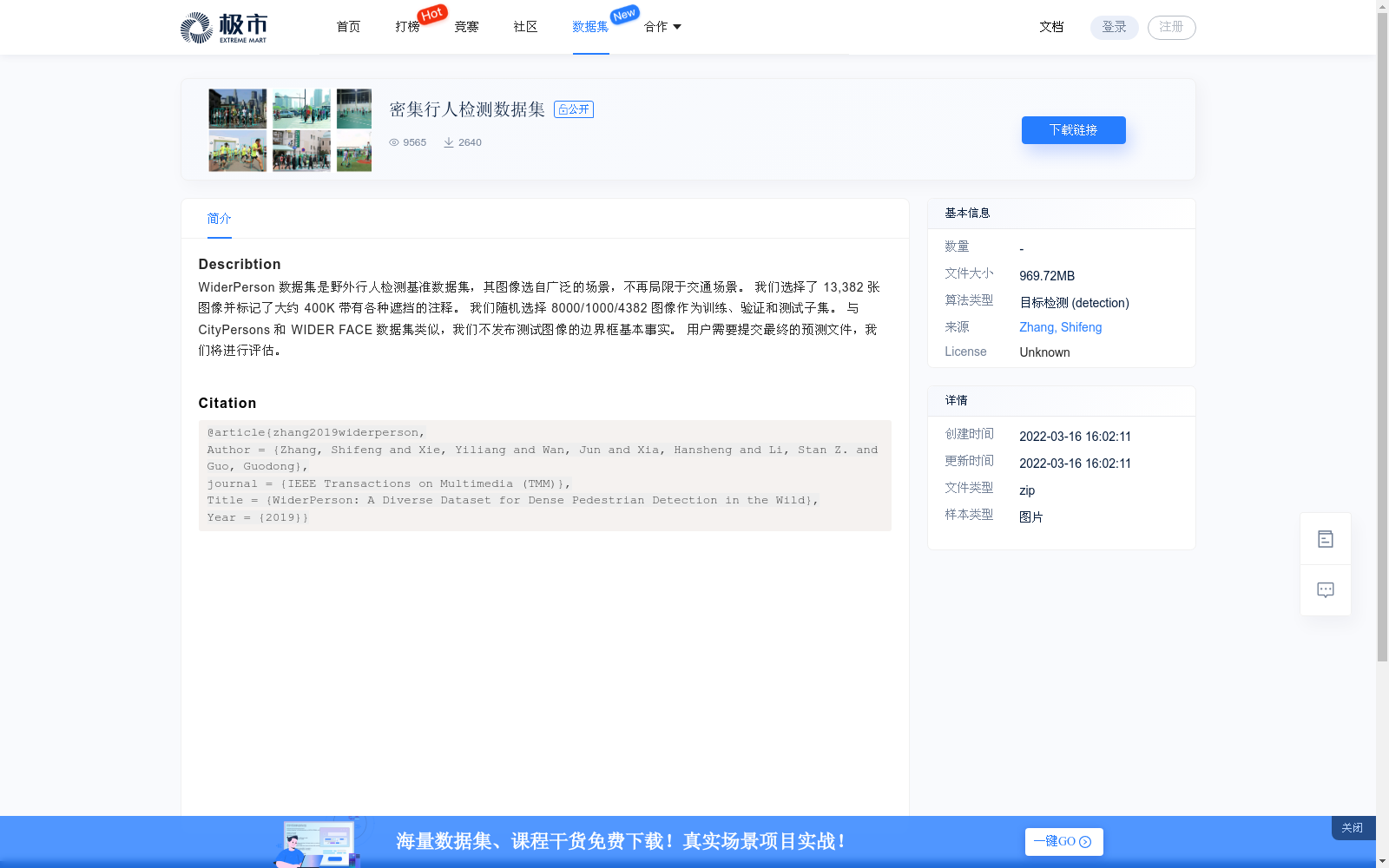Expand the 合作 dropdown menu
1389x868 pixels.
click(x=662, y=27)
